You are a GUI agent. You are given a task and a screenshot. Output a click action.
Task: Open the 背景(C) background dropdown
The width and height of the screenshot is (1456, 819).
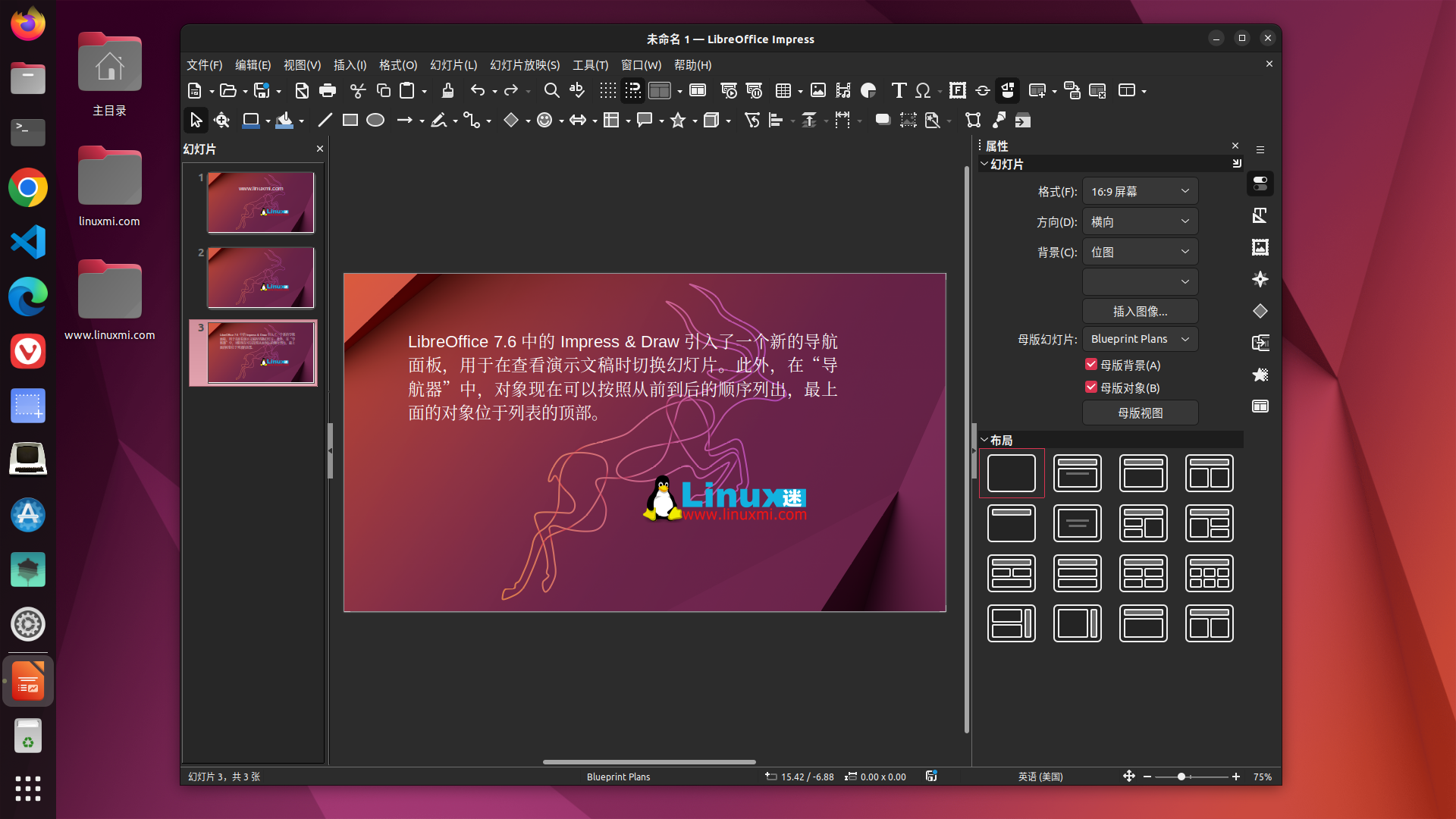(x=1140, y=252)
